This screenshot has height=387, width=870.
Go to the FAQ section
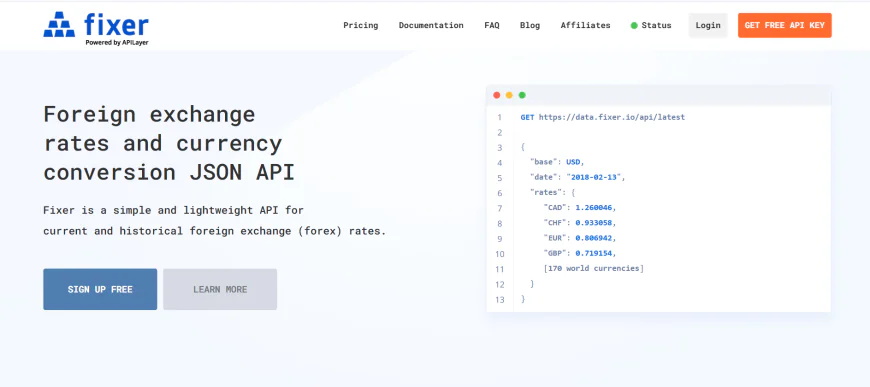pos(492,26)
